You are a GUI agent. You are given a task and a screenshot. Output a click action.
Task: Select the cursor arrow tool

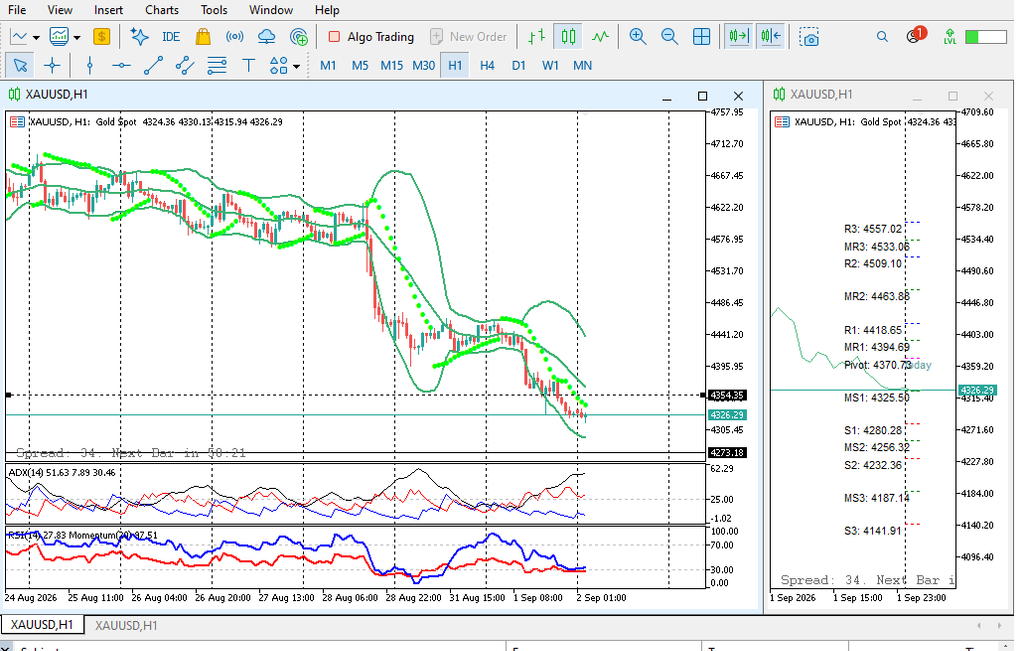pos(20,65)
